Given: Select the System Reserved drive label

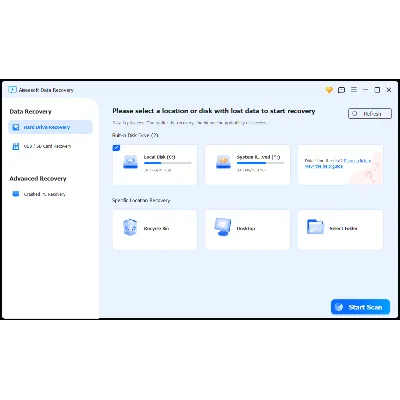Looking at the screenshot, I should [x=258, y=157].
